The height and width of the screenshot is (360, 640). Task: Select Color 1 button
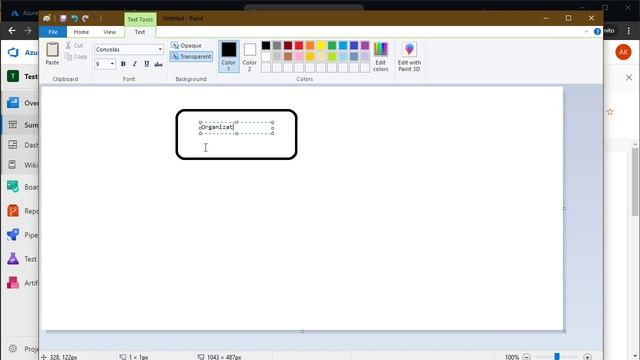coord(229,56)
